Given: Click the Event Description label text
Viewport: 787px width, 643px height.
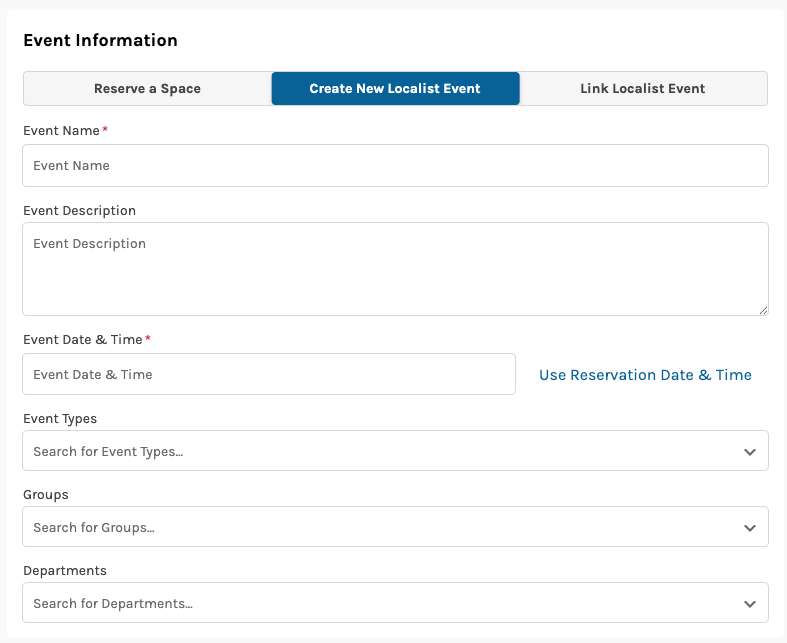Looking at the screenshot, I should coord(79,211).
